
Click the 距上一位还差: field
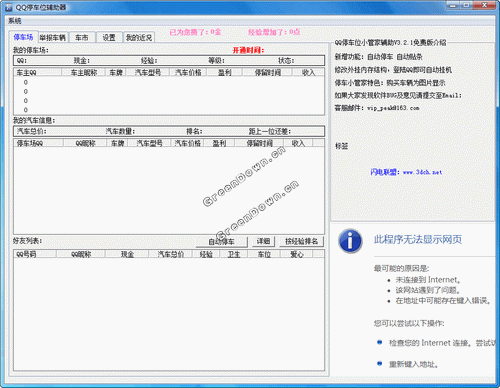270,131
